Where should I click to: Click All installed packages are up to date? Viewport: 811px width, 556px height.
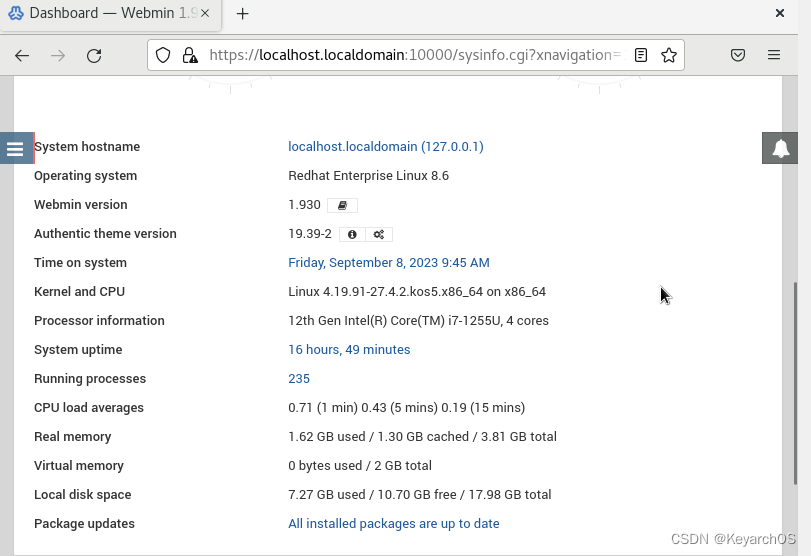pos(394,523)
